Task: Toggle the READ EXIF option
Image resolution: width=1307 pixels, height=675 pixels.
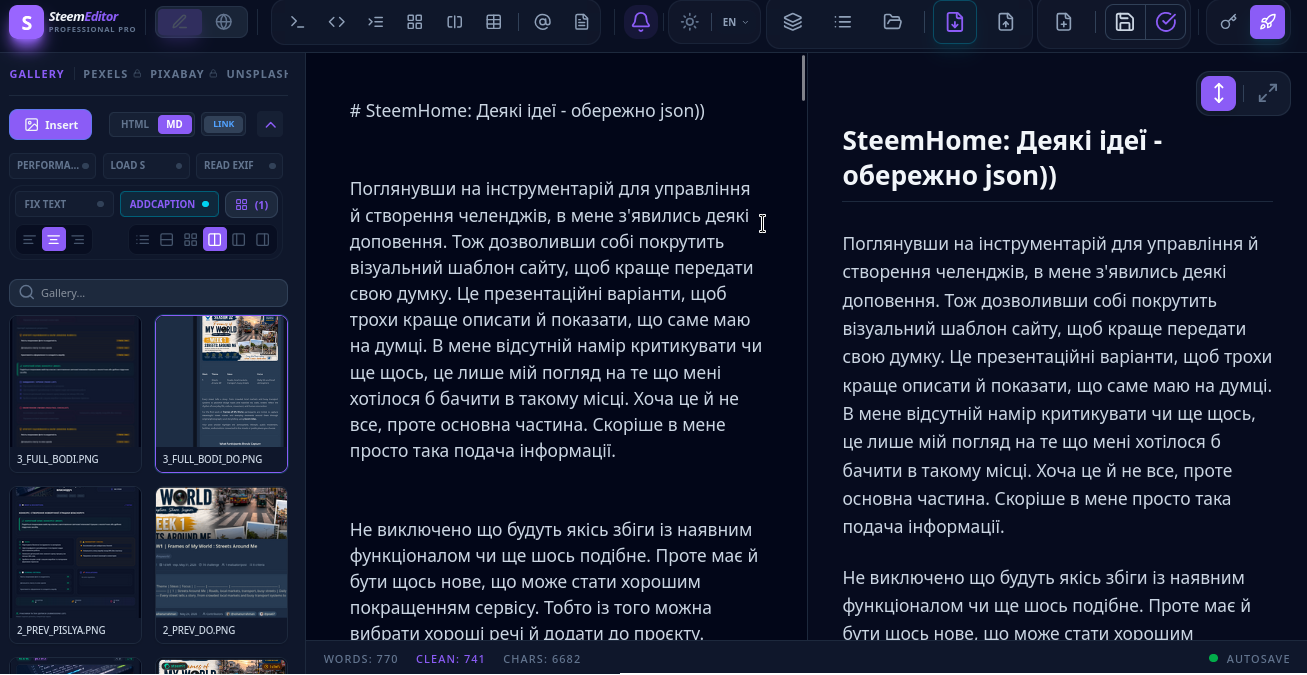Action: coord(239,166)
